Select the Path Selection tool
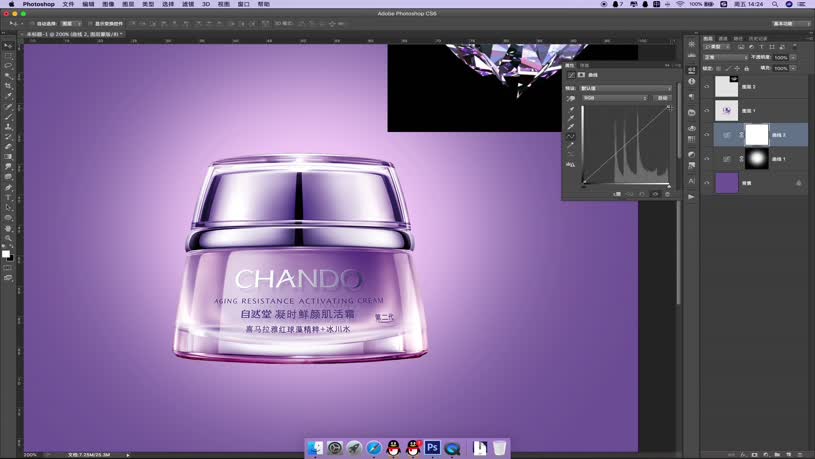815x459 pixels. pos(8,208)
